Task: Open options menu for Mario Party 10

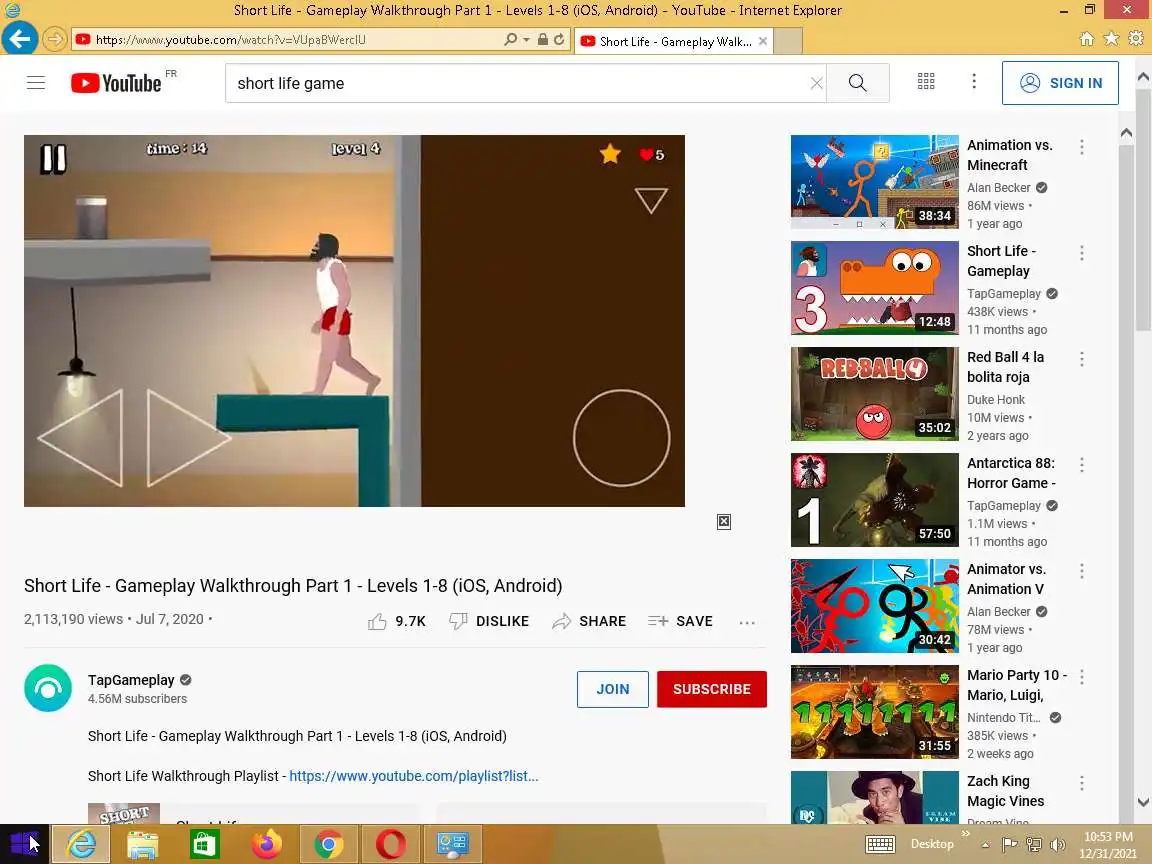Action: coord(1081,677)
